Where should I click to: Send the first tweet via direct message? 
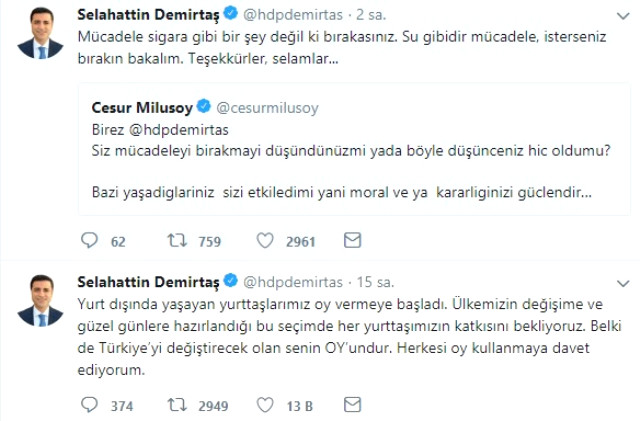click(352, 241)
